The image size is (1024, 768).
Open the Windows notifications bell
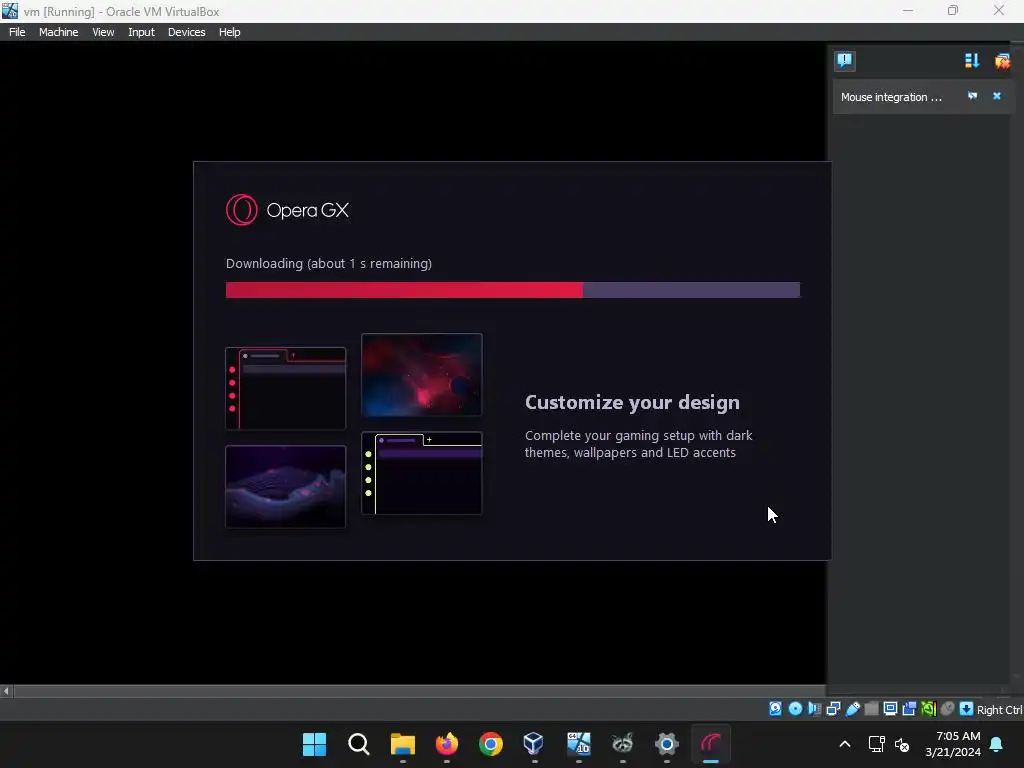coord(997,744)
